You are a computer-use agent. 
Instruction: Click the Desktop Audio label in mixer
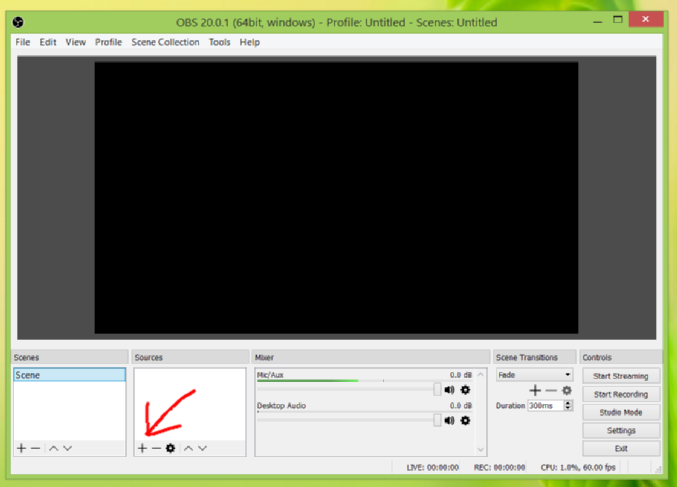click(282, 405)
